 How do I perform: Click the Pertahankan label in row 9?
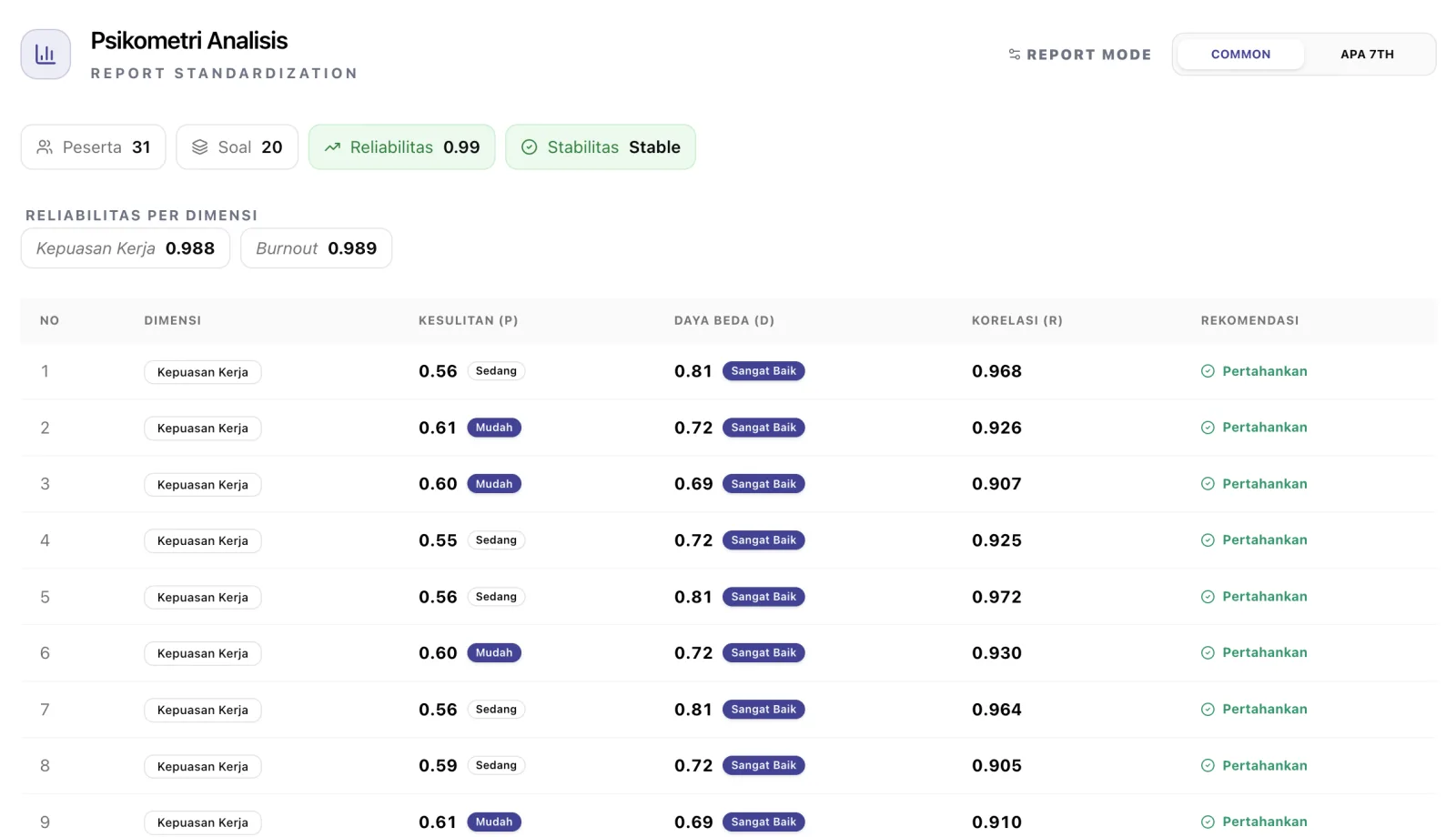point(1265,822)
